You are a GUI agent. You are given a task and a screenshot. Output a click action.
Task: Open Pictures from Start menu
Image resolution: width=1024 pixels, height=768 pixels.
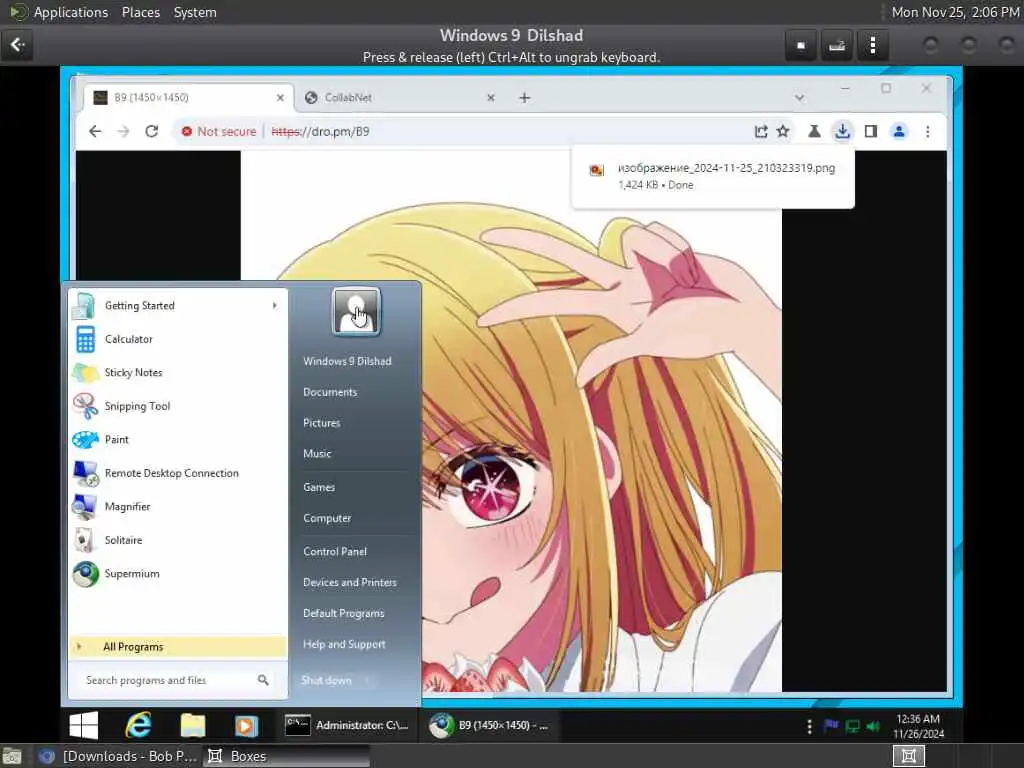click(x=322, y=423)
